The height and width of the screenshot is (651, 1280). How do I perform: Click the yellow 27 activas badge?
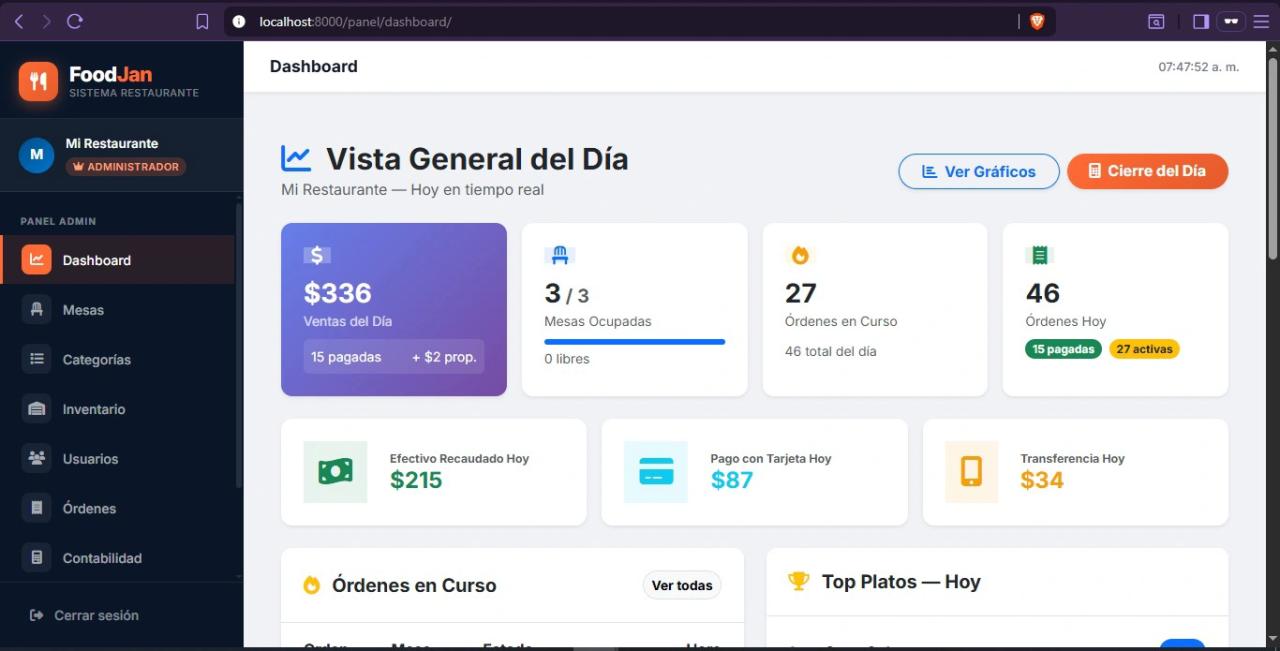tap(1145, 349)
